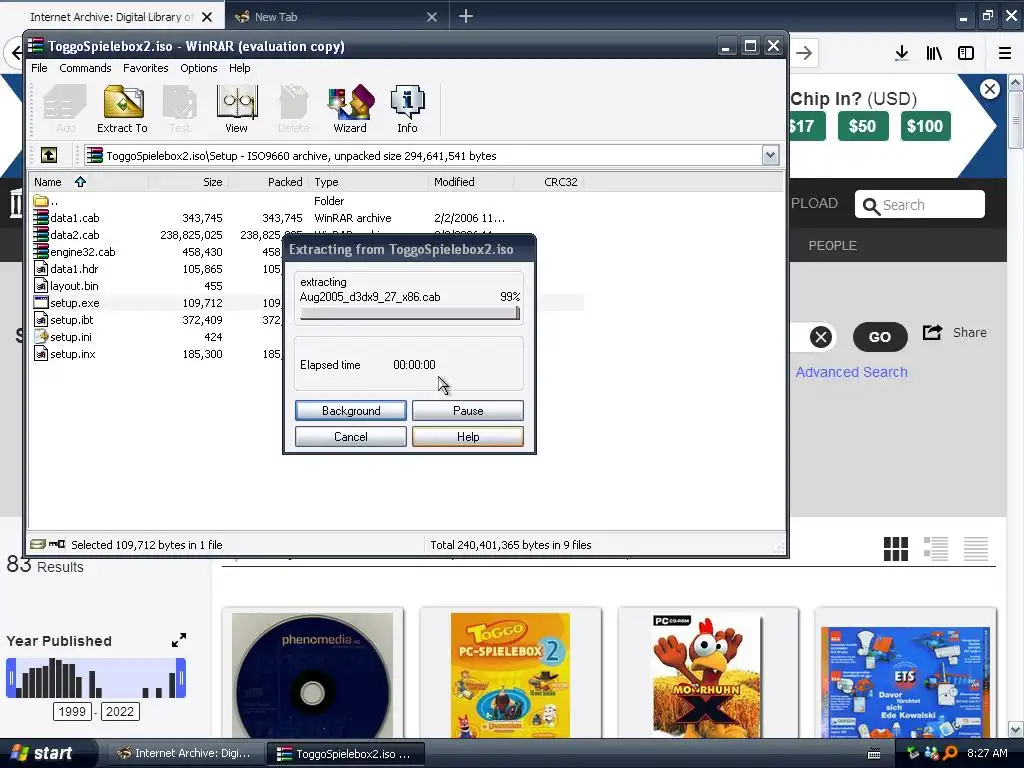This screenshot has width=1024, height=768.
Task: Choose the $100 donation button
Action: (925, 126)
